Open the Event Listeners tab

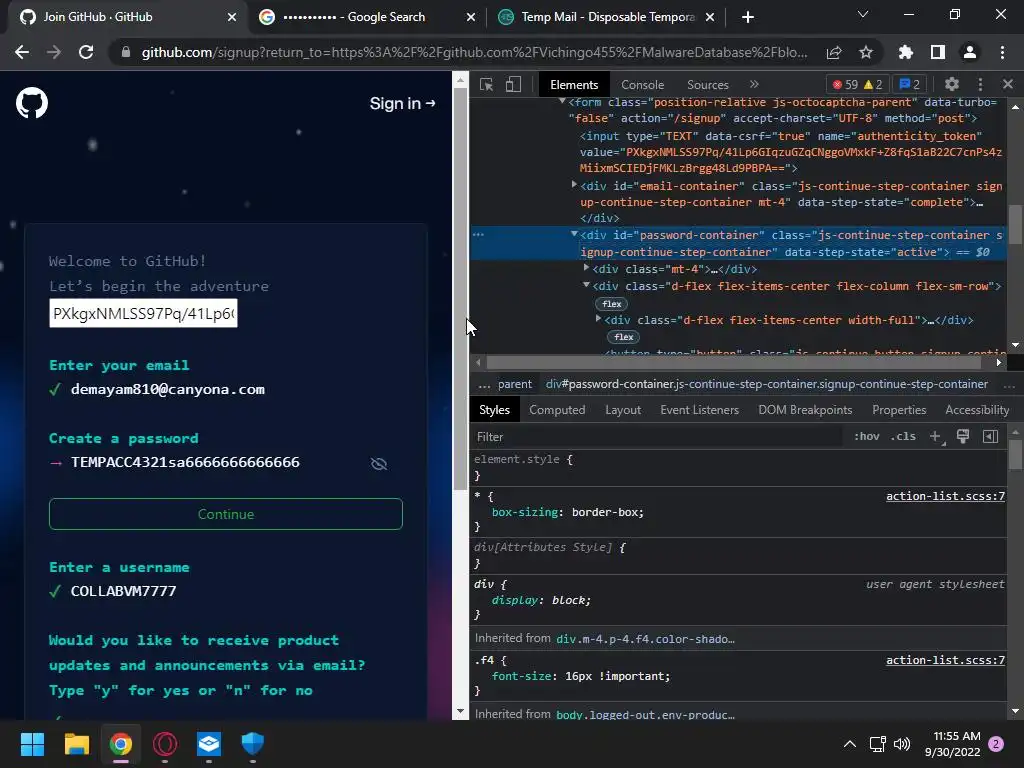pyautogui.click(x=699, y=410)
